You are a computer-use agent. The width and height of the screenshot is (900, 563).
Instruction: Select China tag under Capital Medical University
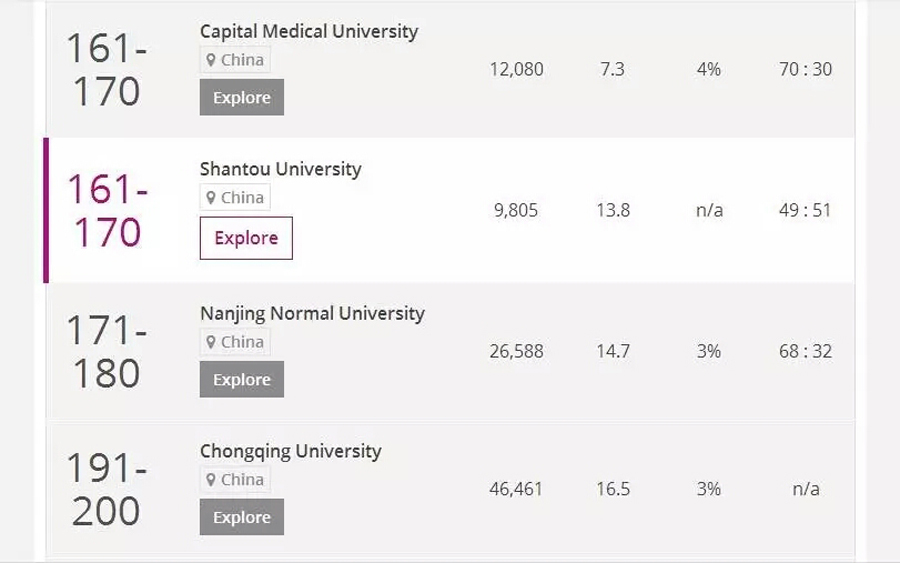(235, 60)
